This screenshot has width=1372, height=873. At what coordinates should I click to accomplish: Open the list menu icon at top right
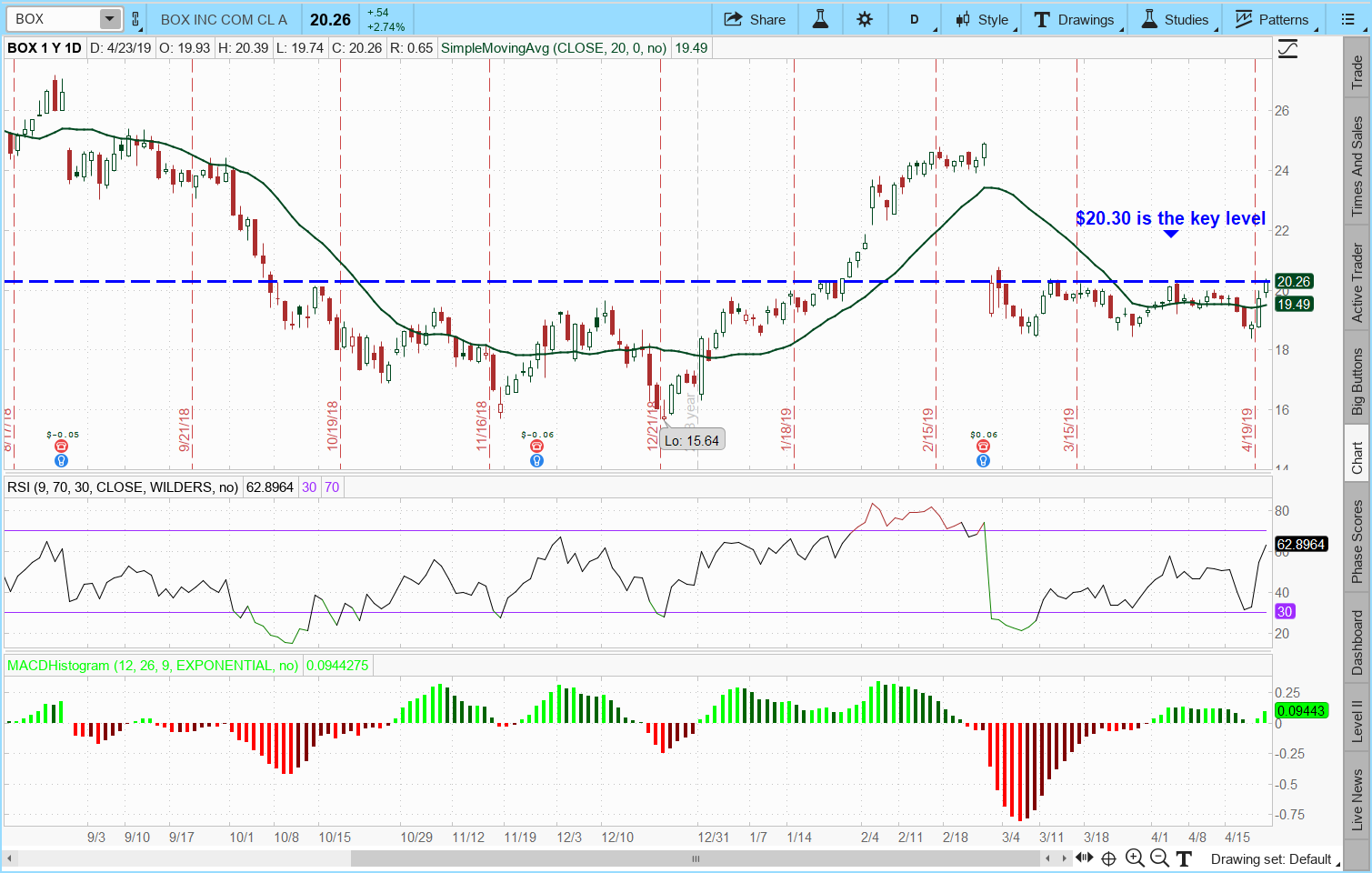coord(1348,19)
